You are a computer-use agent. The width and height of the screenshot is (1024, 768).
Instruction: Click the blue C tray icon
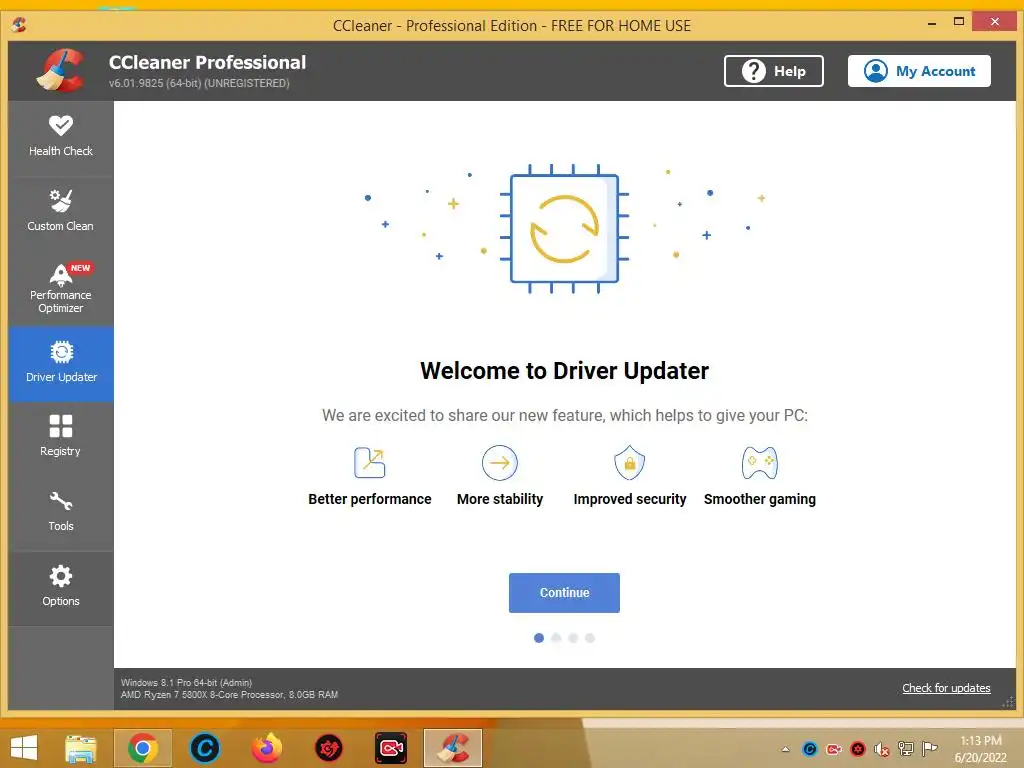tap(810, 749)
